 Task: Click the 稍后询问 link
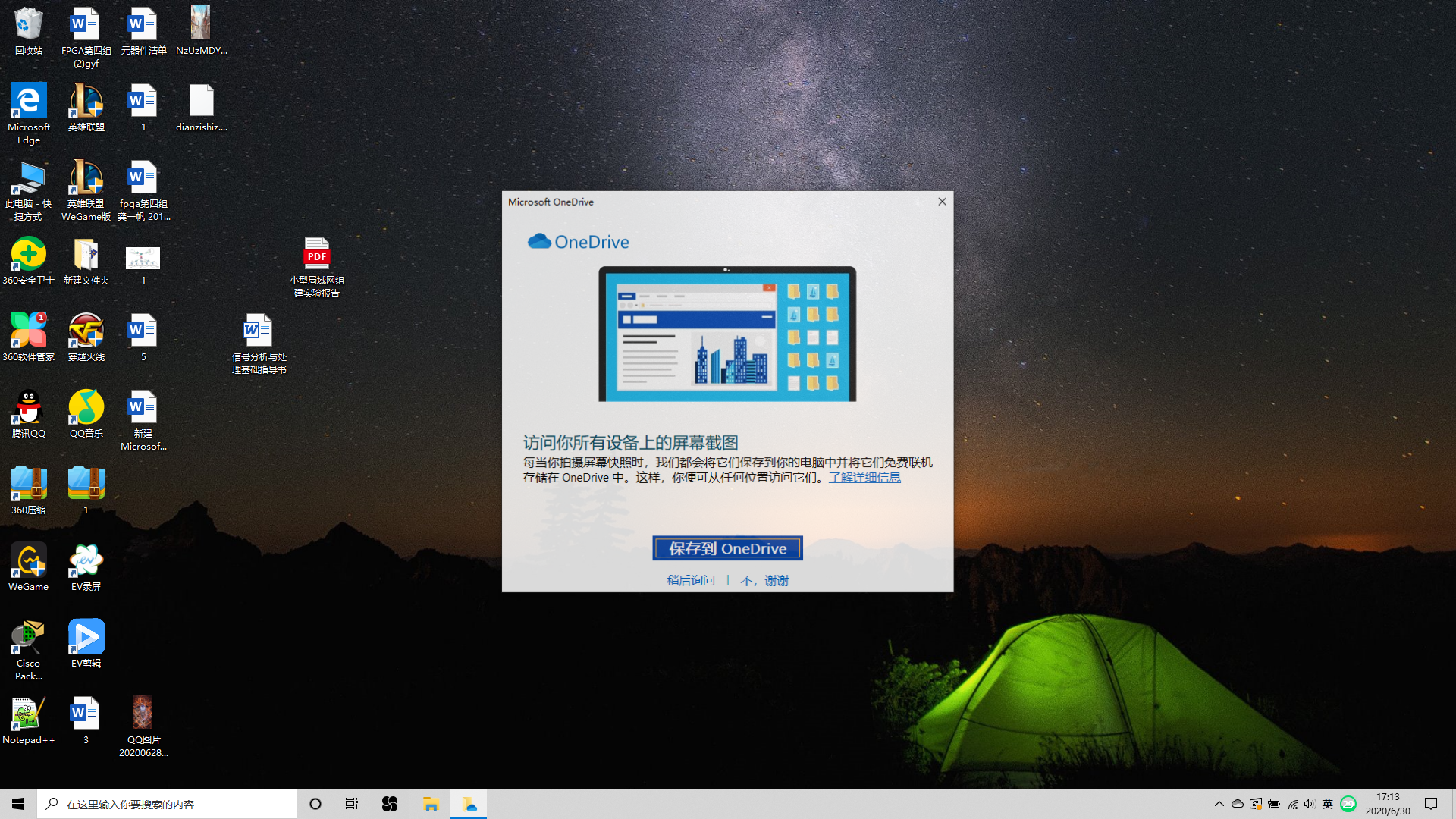690,580
